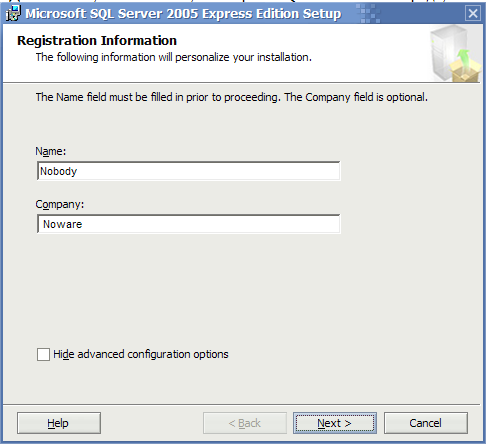Click the Microsoft SQL Server 2005 title bar text
The height and width of the screenshot is (444, 486).
click(x=183, y=14)
